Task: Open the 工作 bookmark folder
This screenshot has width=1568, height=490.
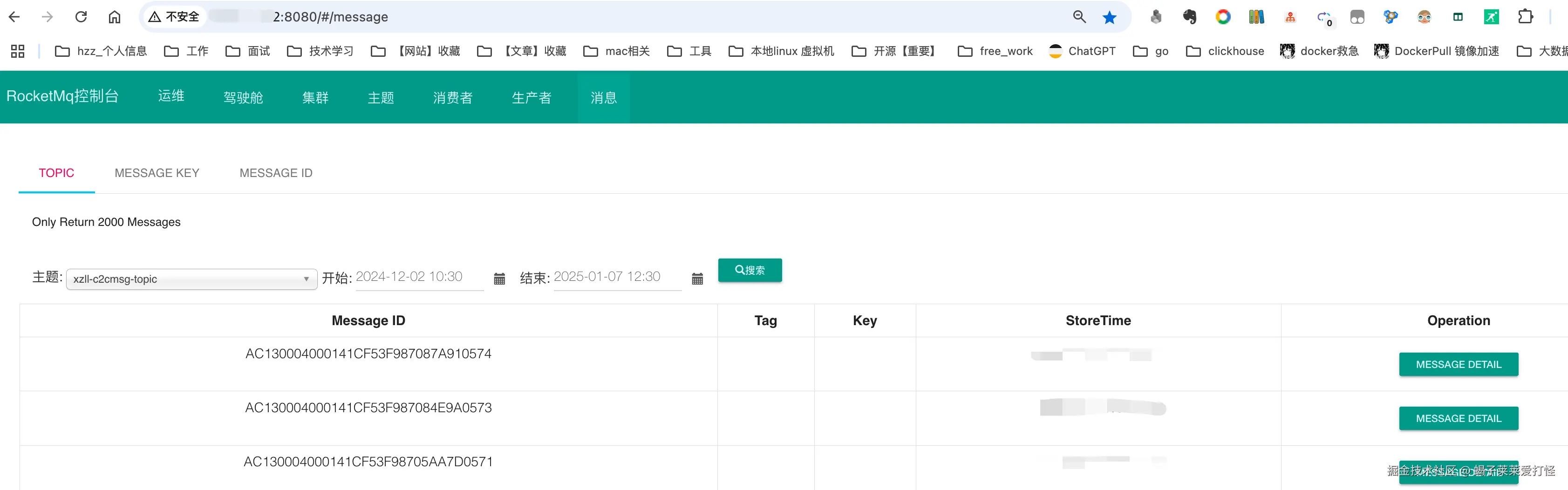Action: click(x=186, y=51)
